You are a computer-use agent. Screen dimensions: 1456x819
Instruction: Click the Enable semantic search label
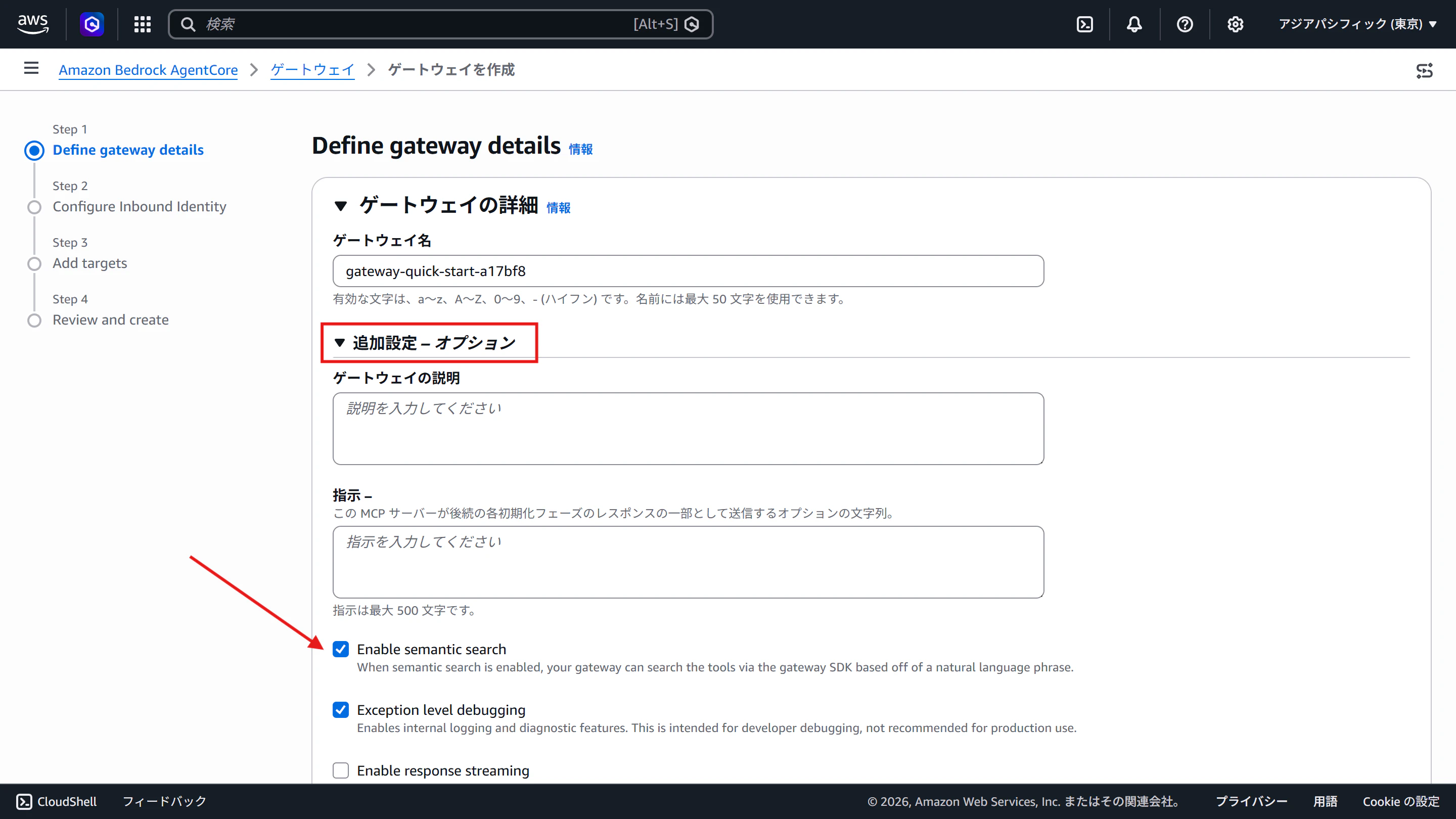pos(431,649)
